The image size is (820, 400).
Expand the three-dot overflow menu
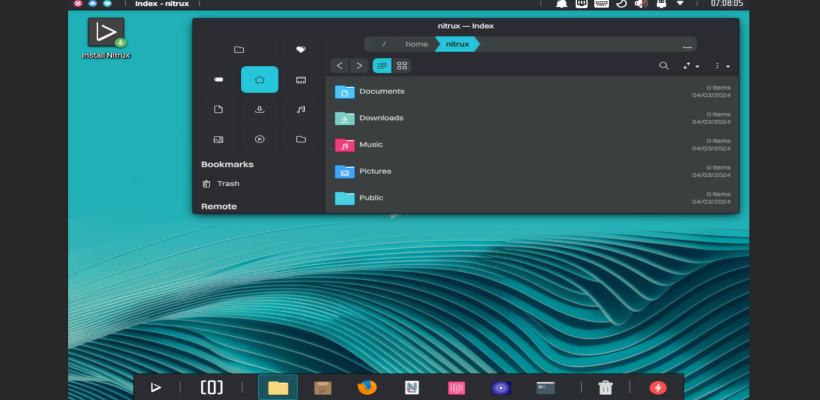[721, 66]
